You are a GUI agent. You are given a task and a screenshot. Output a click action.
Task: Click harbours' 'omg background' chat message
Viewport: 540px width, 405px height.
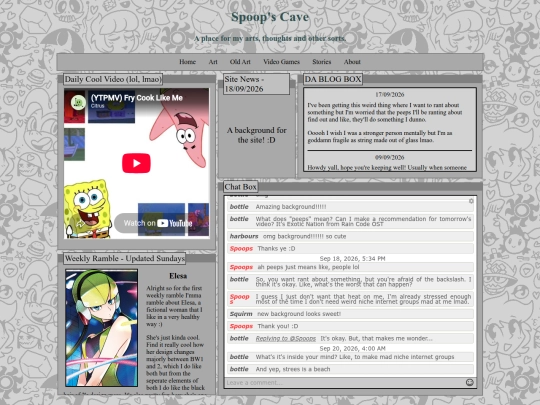350,236
